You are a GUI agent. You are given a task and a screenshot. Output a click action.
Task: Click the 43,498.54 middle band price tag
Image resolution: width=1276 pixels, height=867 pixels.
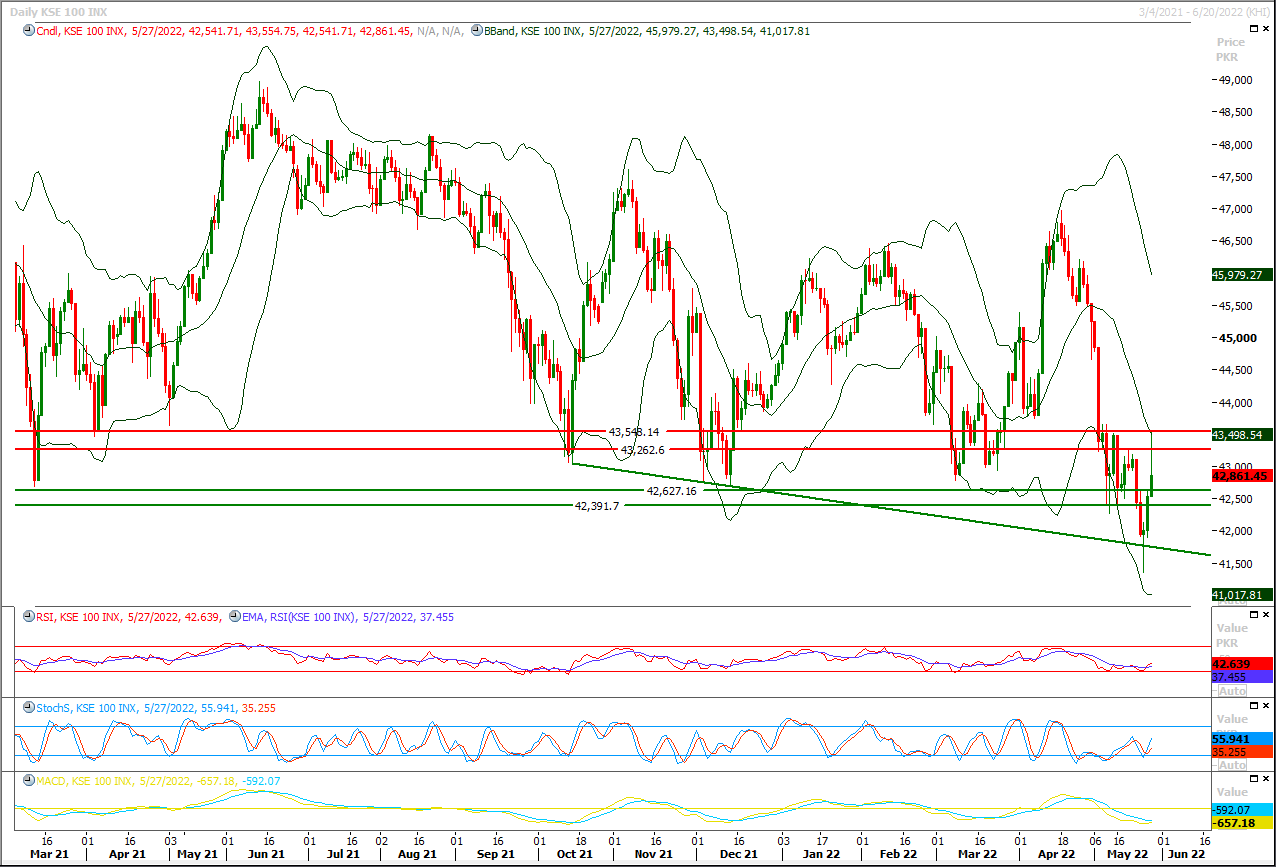click(x=1240, y=435)
